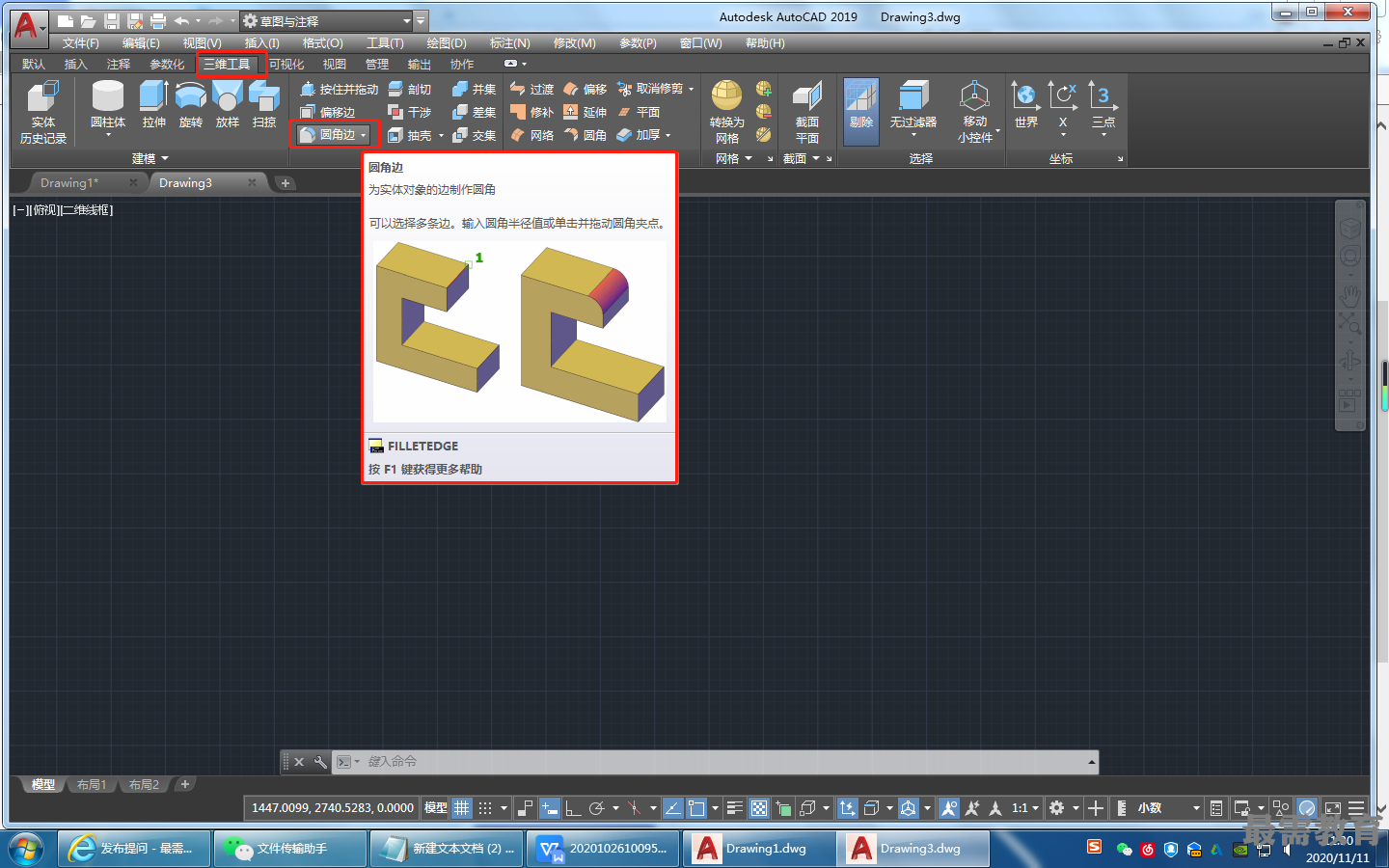Expand the 建模 panel
The width and height of the screenshot is (1389, 868).
point(150,158)
